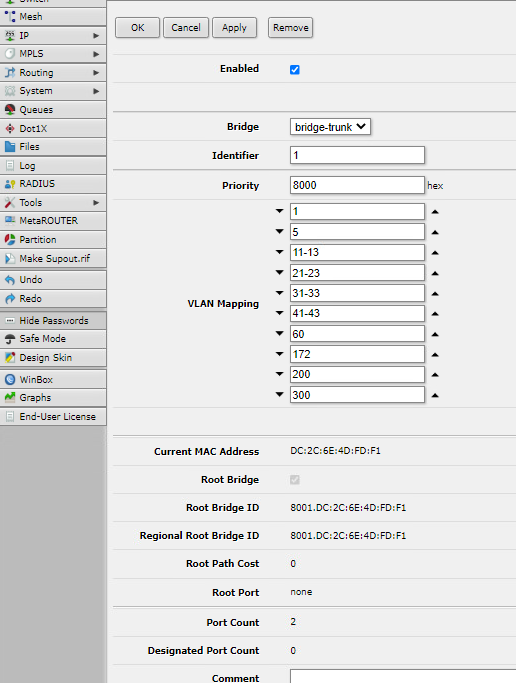Image resolution: width=516 pixels, height=683 pixels.
Task: Click the Log icon
Action: point(10,166)
